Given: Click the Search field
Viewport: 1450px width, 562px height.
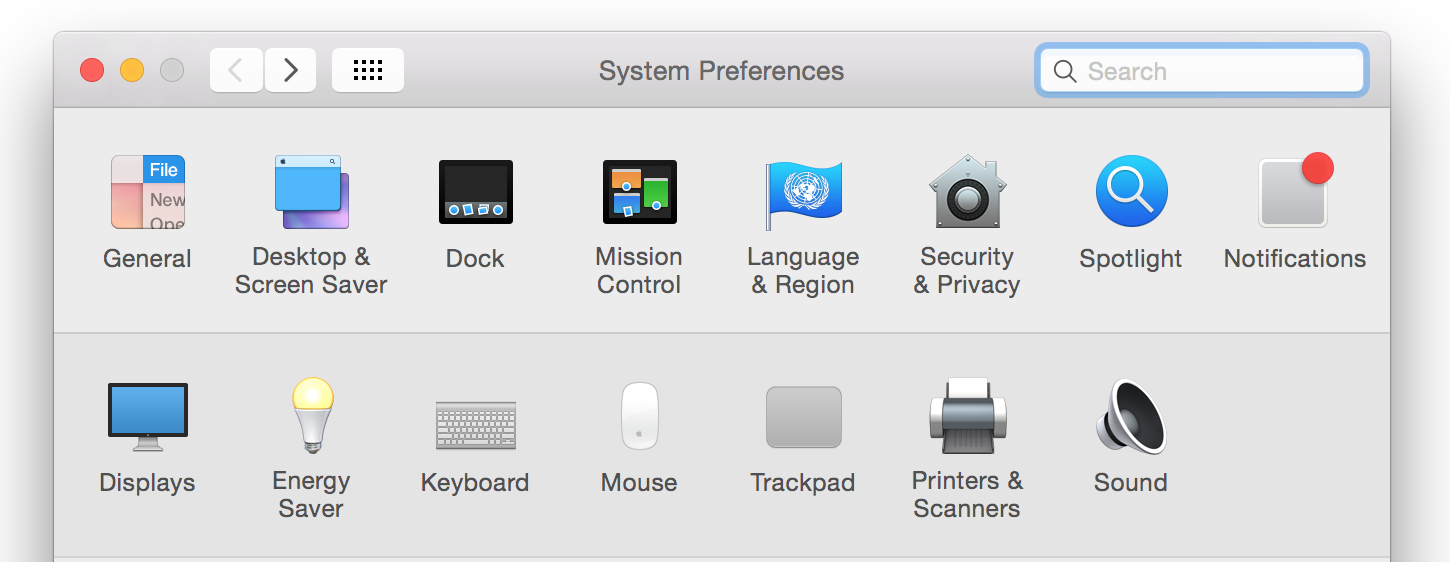Looking at the screenshot, I should coord(1202,71).
